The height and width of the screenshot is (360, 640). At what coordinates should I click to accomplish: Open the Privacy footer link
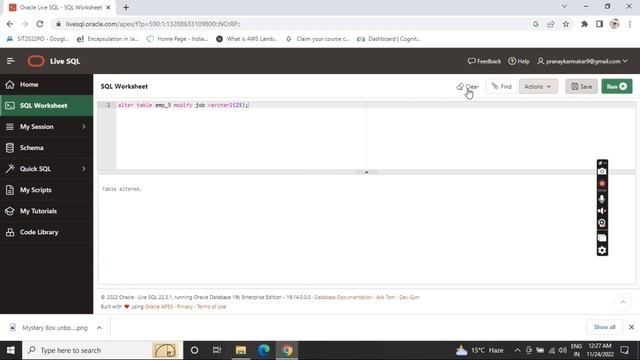point(185,307)
